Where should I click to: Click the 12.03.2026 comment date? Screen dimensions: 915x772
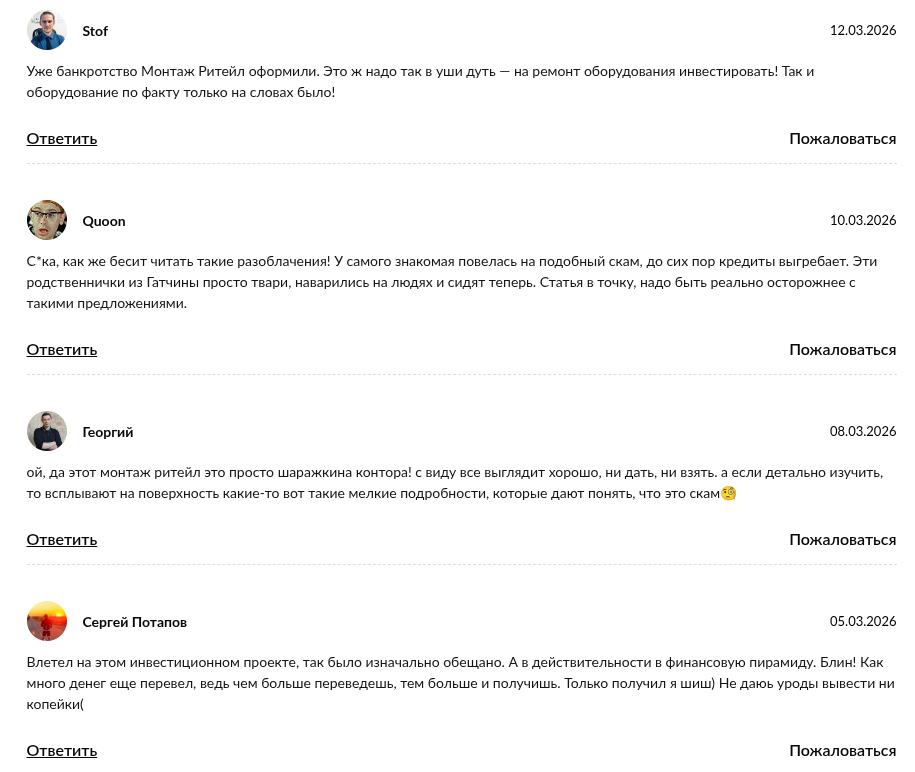click(x=862, y=30)
